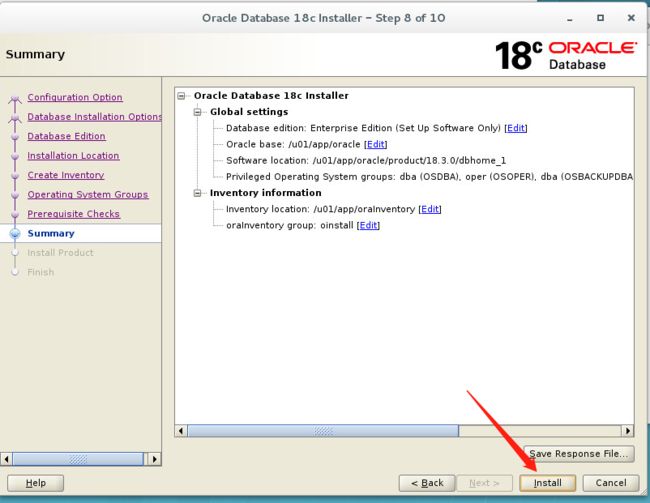Image resolution: width=650 pixels, height=503 pixels.
Task: Collapse the Global settings tree node
Action: (x=197, y=112)
